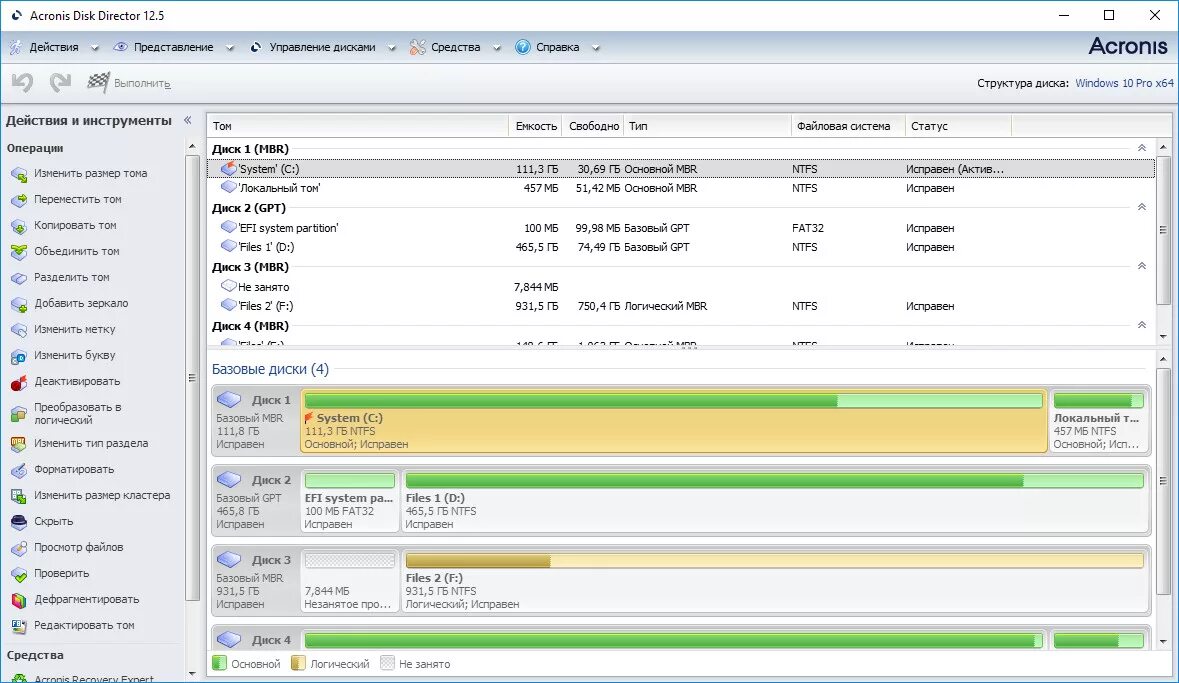Open disk layout link Windows 10 Pro x64

click(1124, 83)
